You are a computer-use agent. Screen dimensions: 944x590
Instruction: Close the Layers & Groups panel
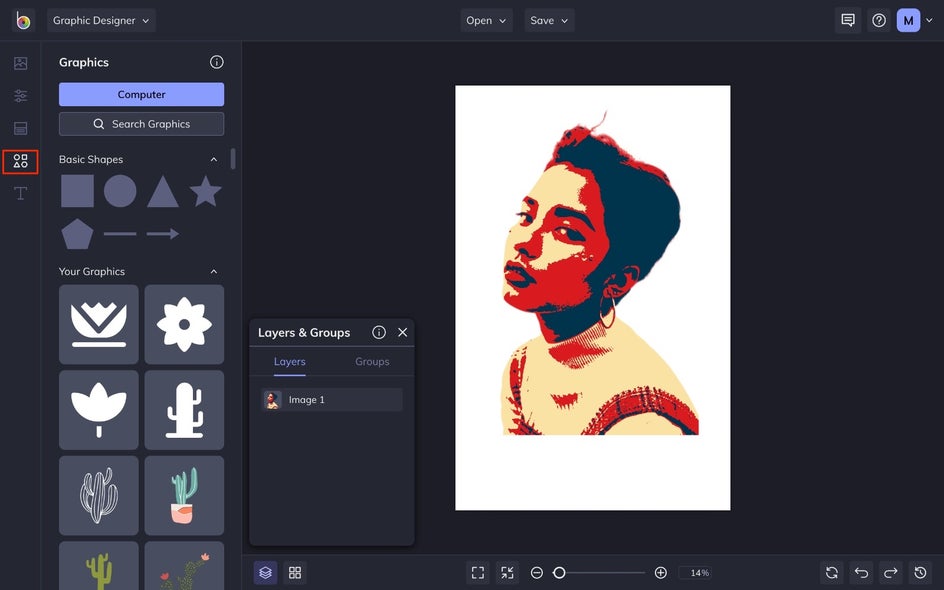click(403, 332)
